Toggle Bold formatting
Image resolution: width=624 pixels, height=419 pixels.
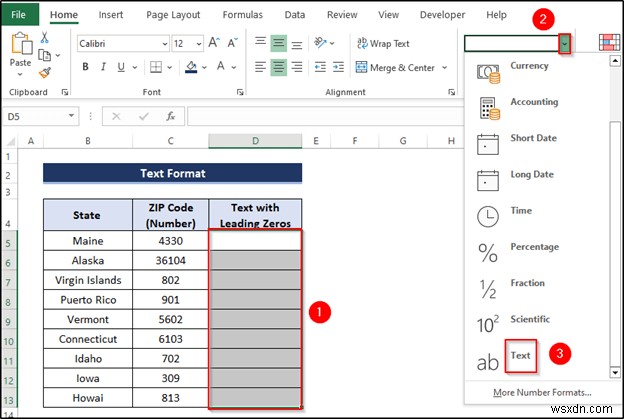85,67
